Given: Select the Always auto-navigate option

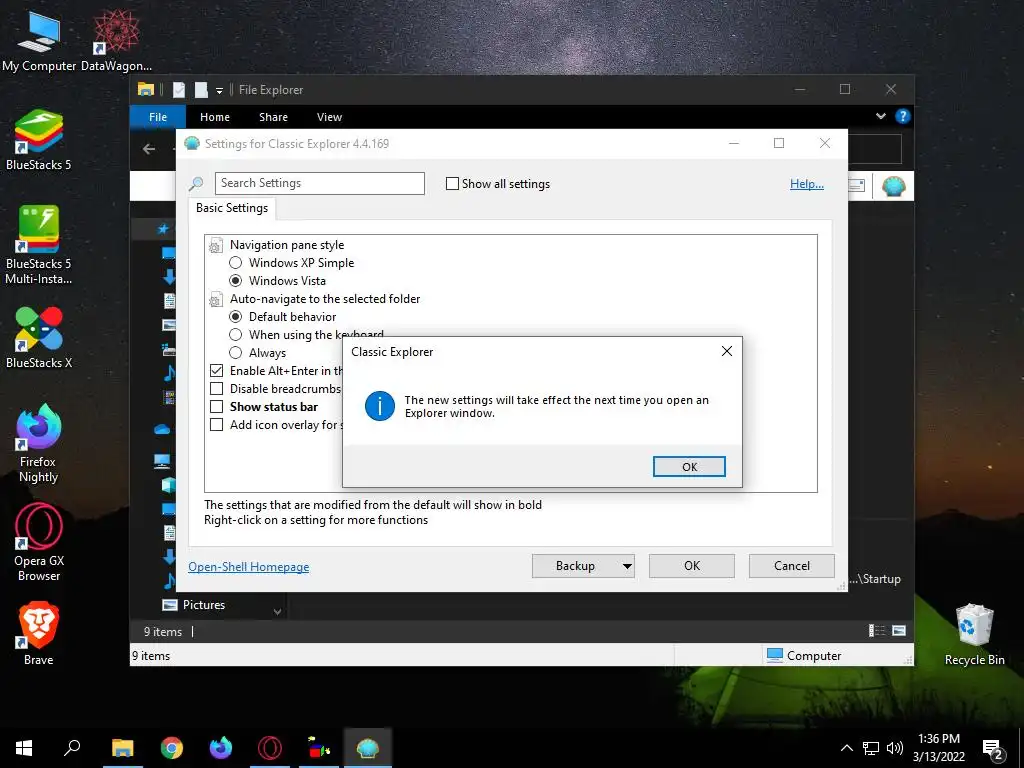Looking at the screenshot, I should 236,353.
